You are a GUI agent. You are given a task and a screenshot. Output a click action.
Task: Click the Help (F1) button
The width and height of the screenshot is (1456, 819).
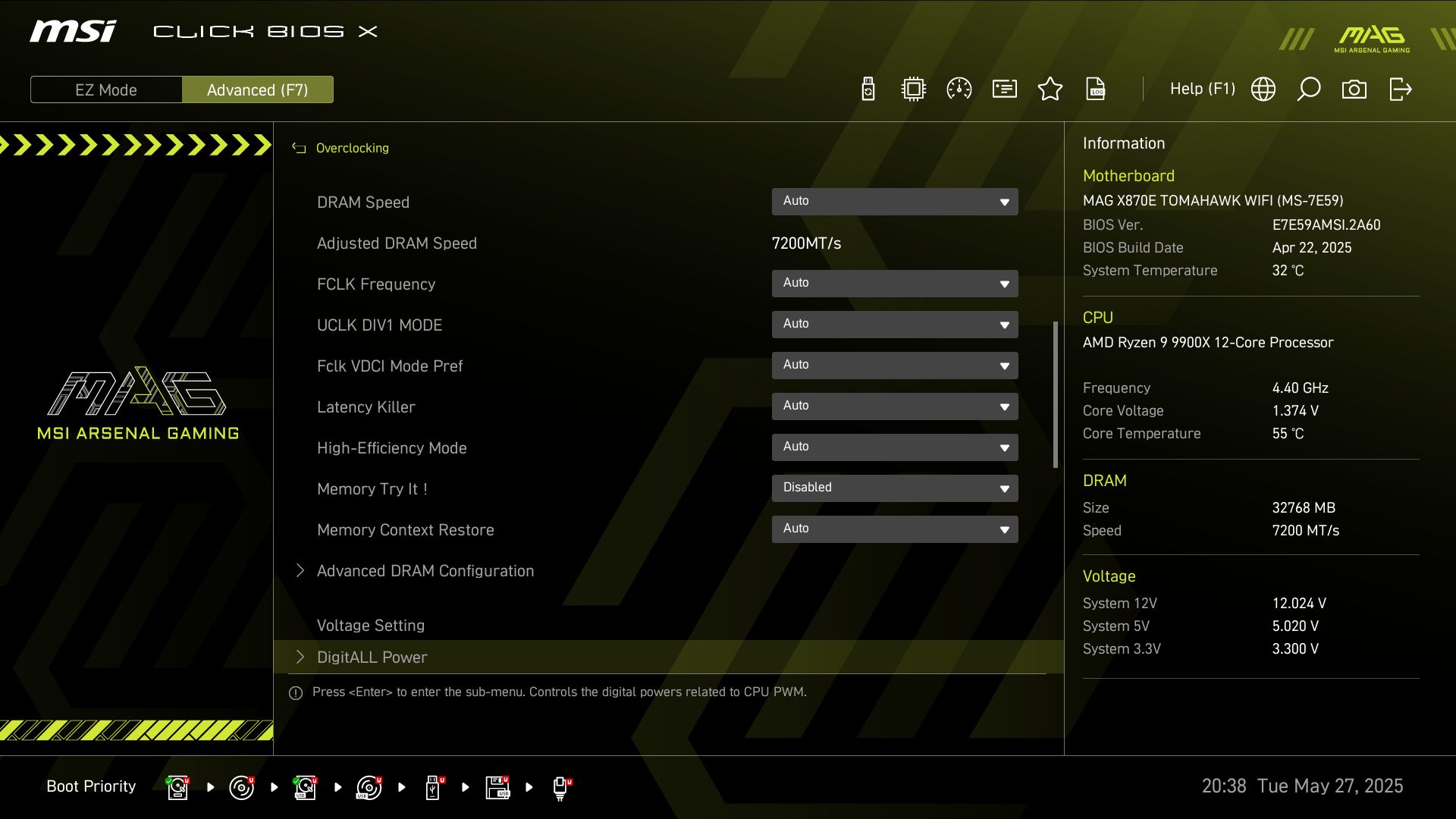tap(1202, 89)
